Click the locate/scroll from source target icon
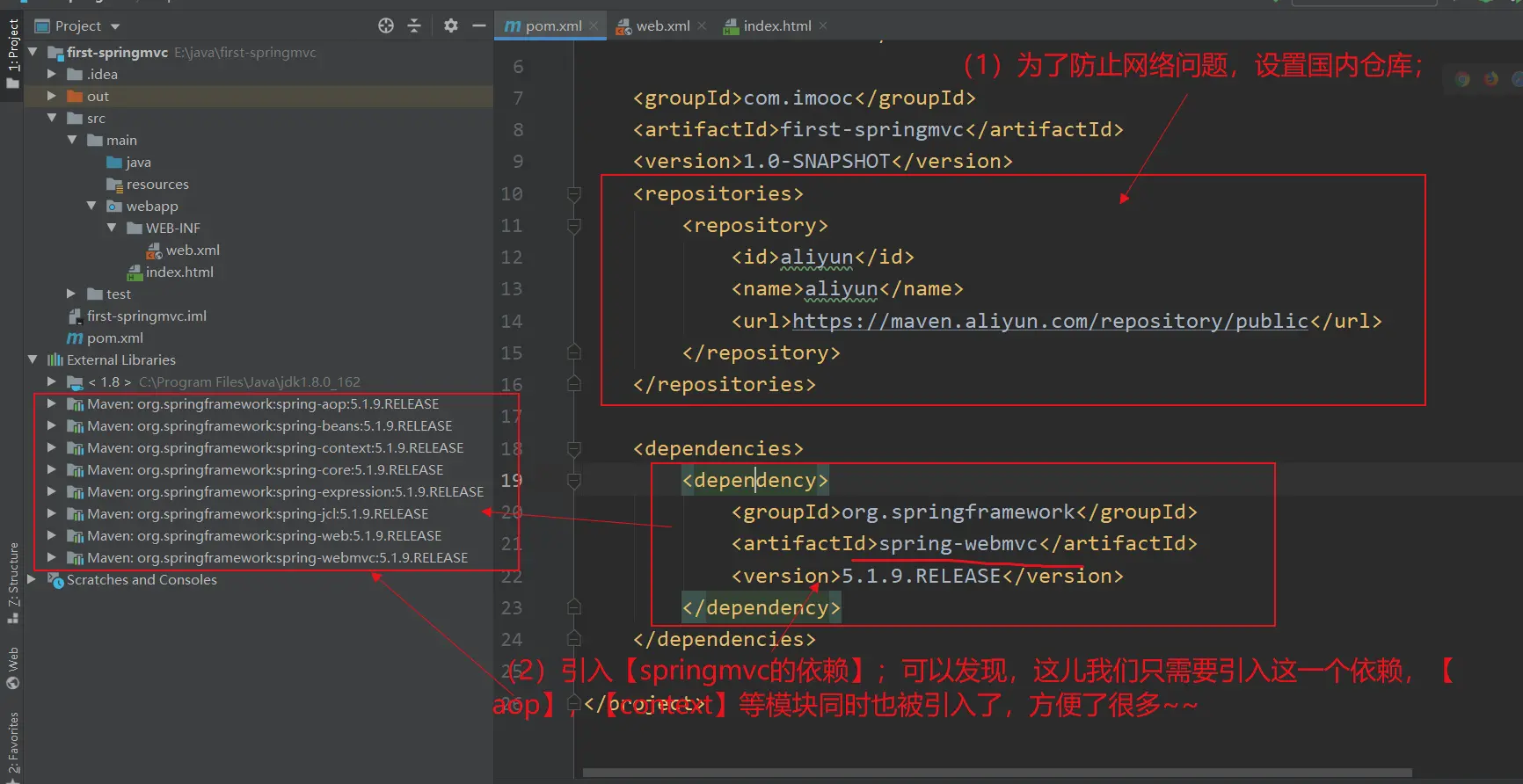The height and width of the screenshot is (784, 1523). (x=386, y=25)
